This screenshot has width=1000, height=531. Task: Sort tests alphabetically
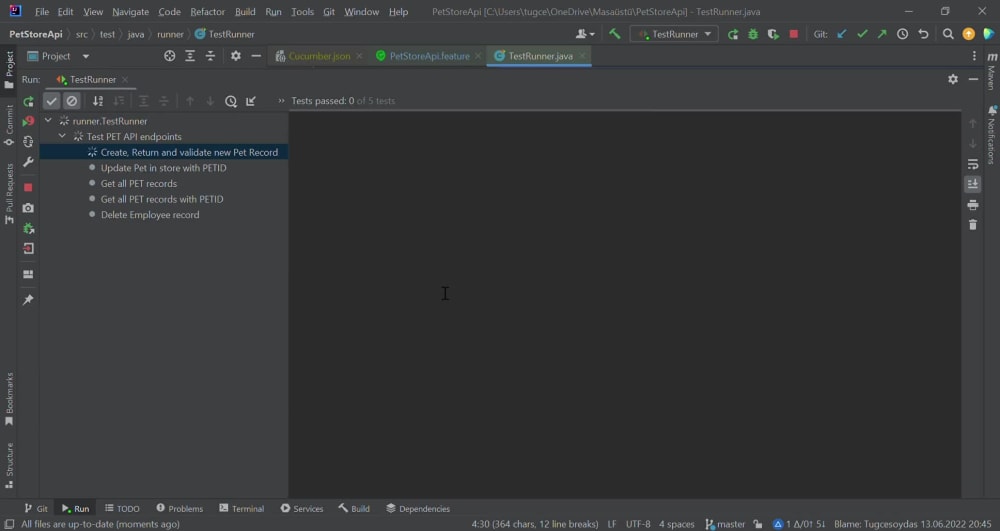[98, 101]
